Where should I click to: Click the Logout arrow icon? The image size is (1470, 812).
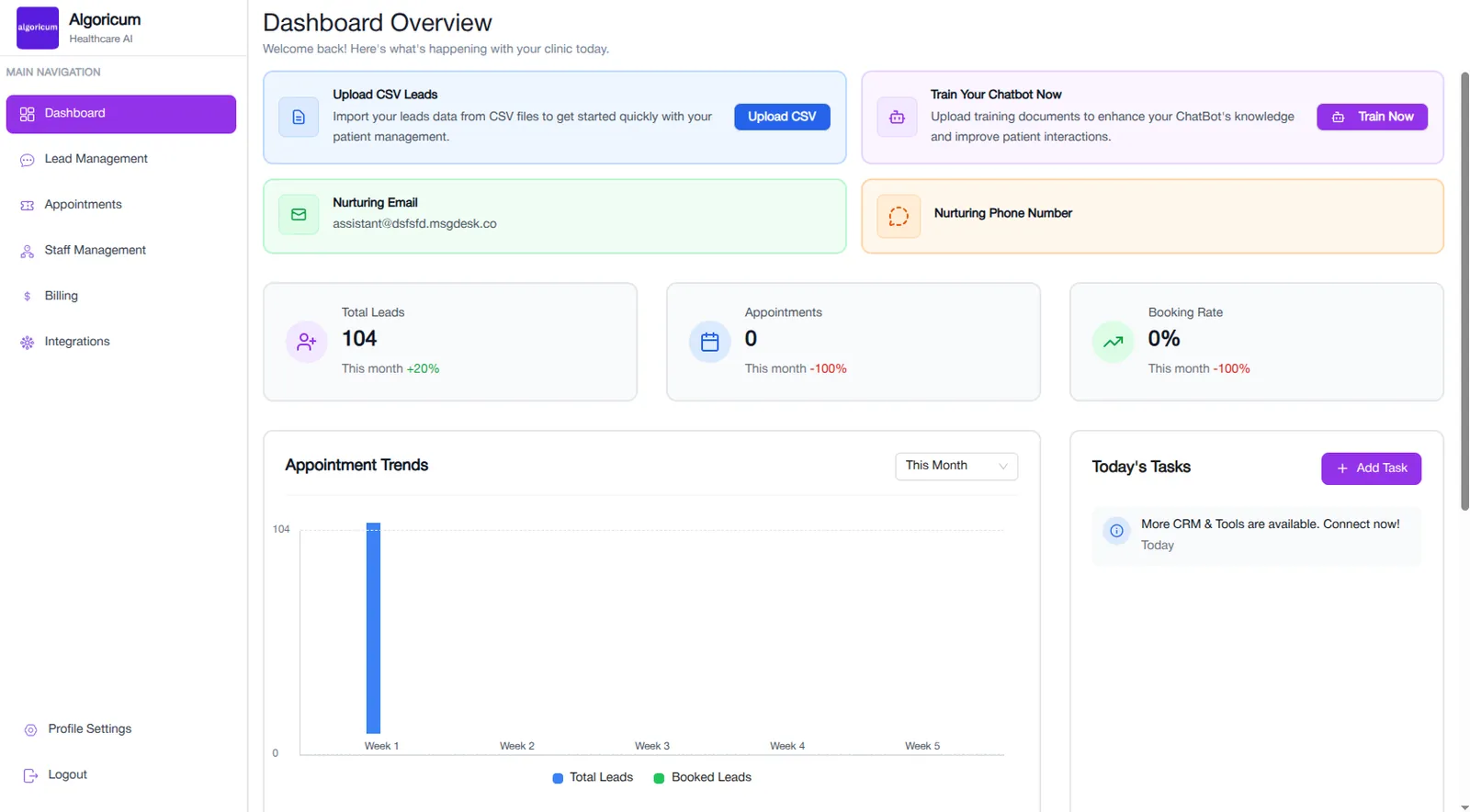[x=30, y=775]
